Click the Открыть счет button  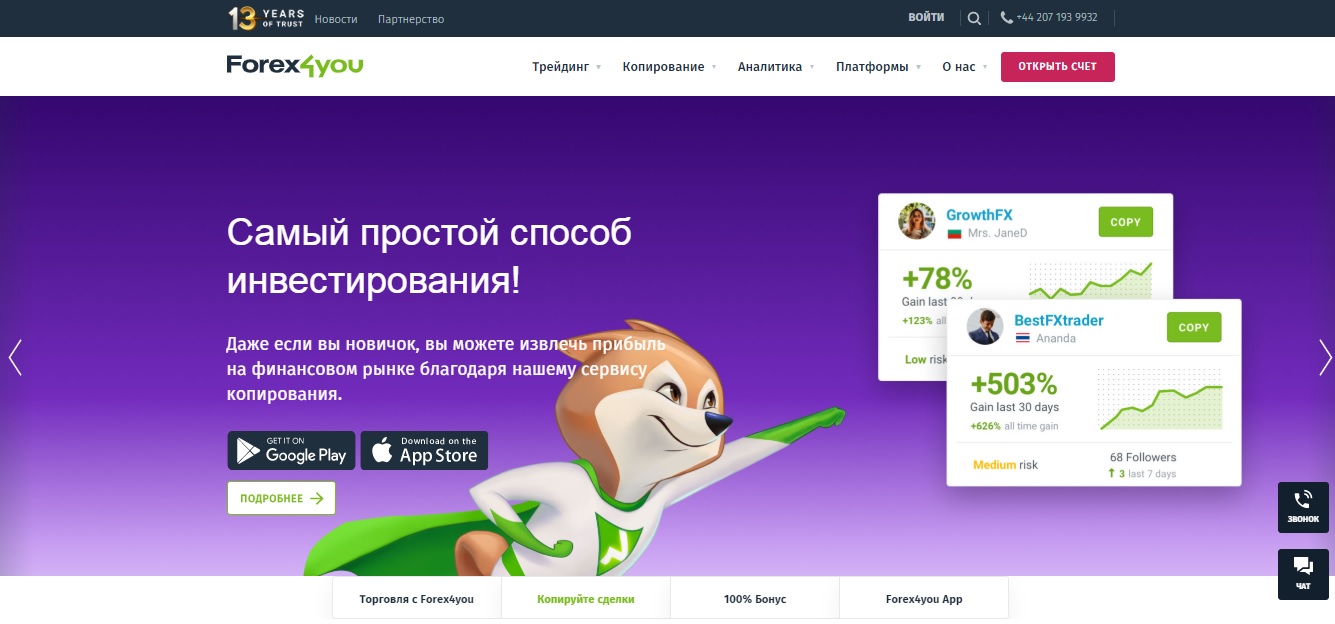[1057, 67]
